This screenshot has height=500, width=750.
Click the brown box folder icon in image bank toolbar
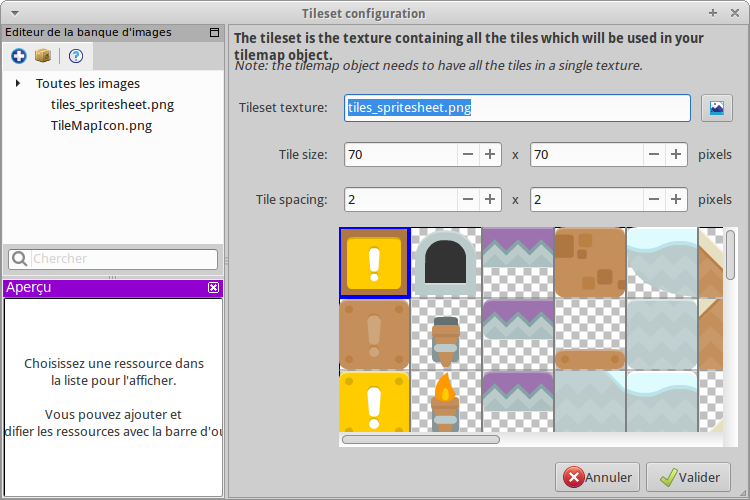[x=43, y=56]
